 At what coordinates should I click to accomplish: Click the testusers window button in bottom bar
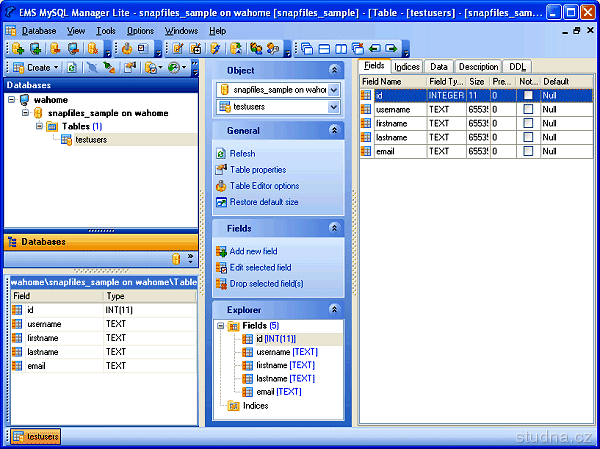click(36, 437)
